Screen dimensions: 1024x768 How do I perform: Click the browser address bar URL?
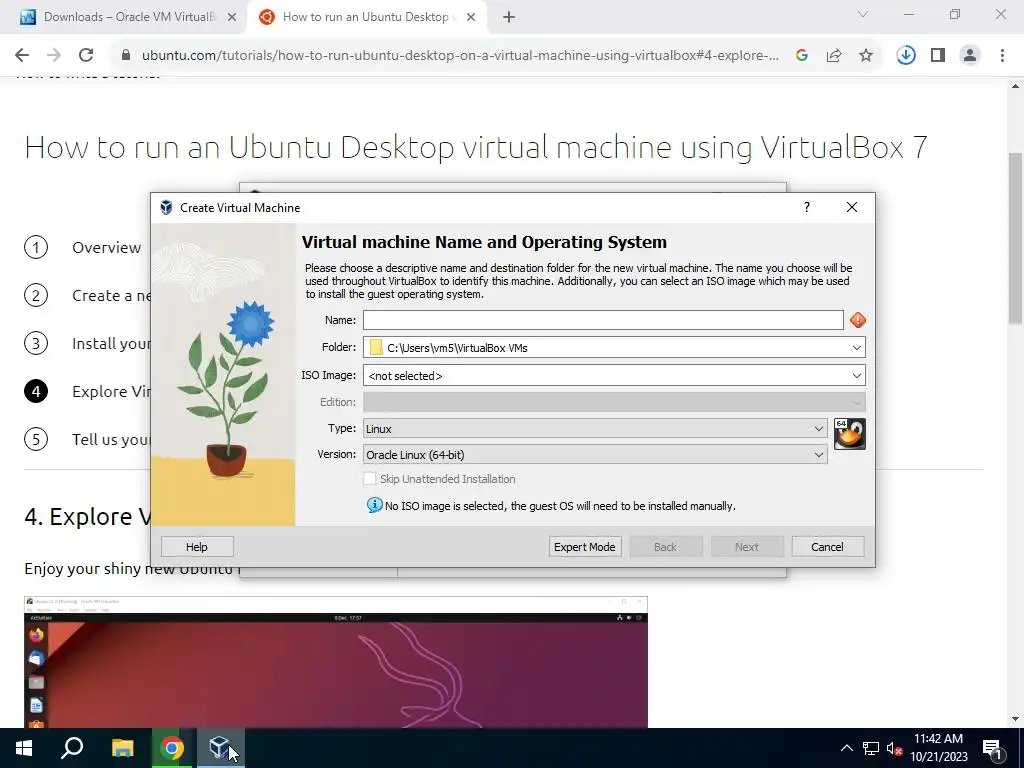tap(460, 56)
